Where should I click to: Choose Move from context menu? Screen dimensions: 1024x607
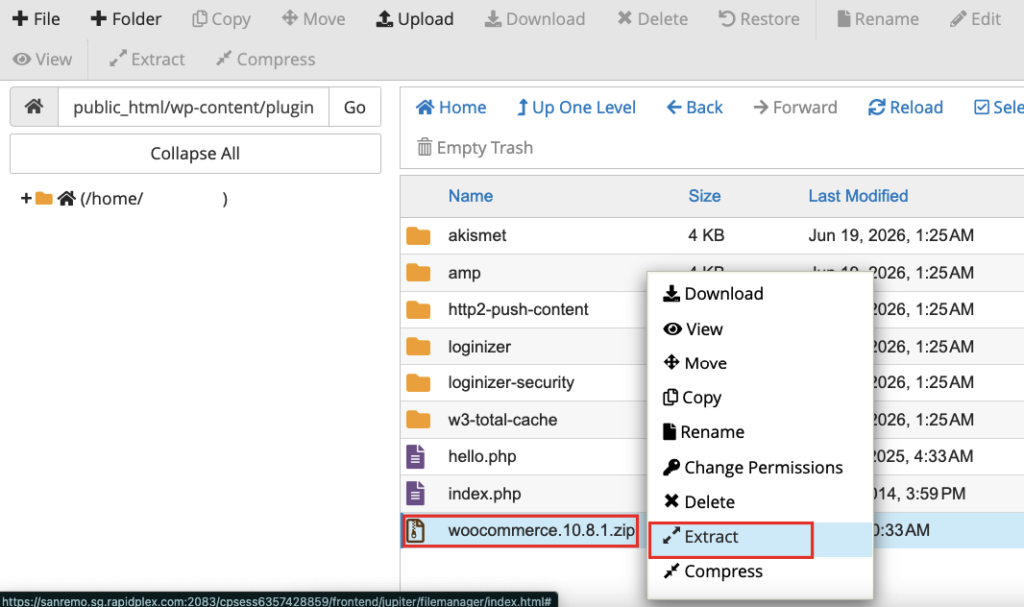pyautogui.click(x=695, y=363)
